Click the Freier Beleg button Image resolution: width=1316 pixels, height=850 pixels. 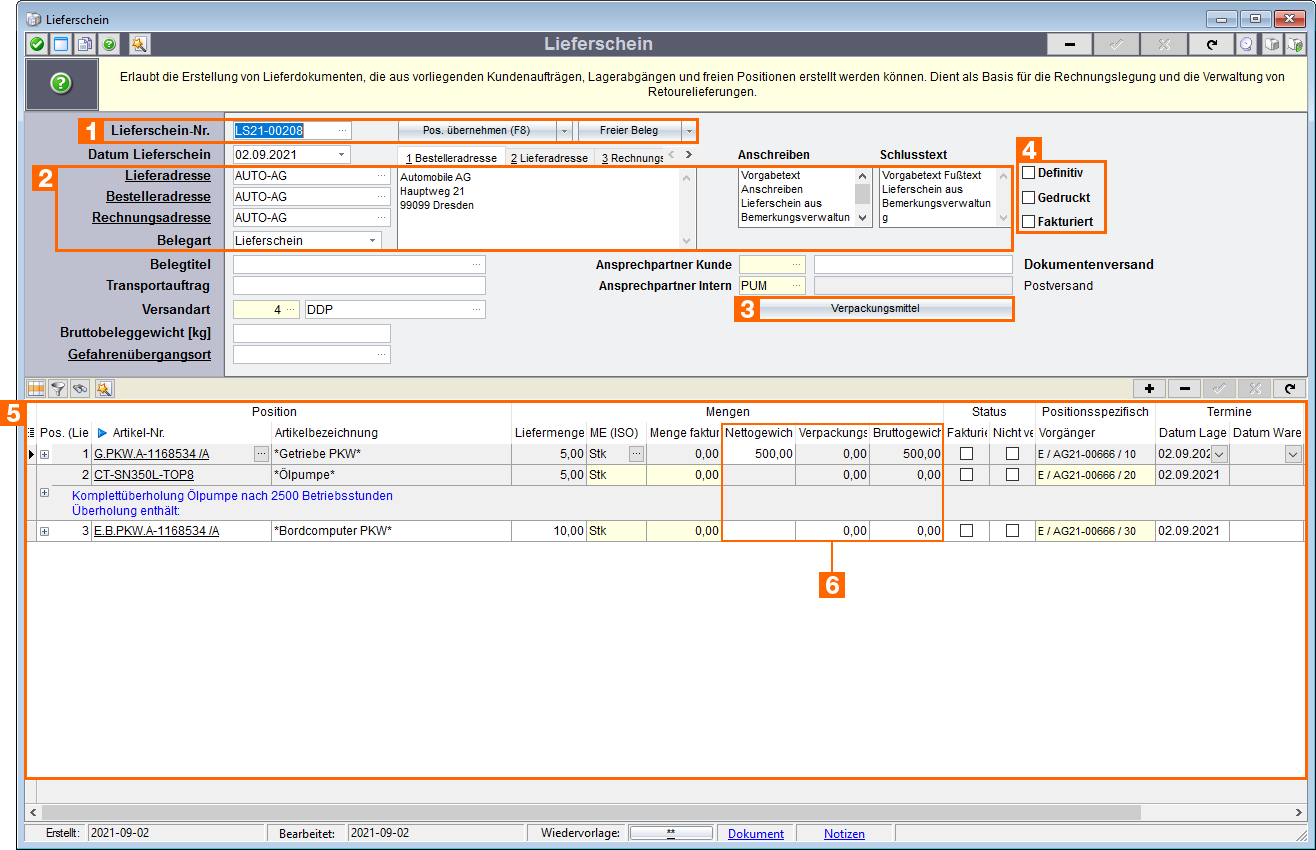[x=629, y=131]
